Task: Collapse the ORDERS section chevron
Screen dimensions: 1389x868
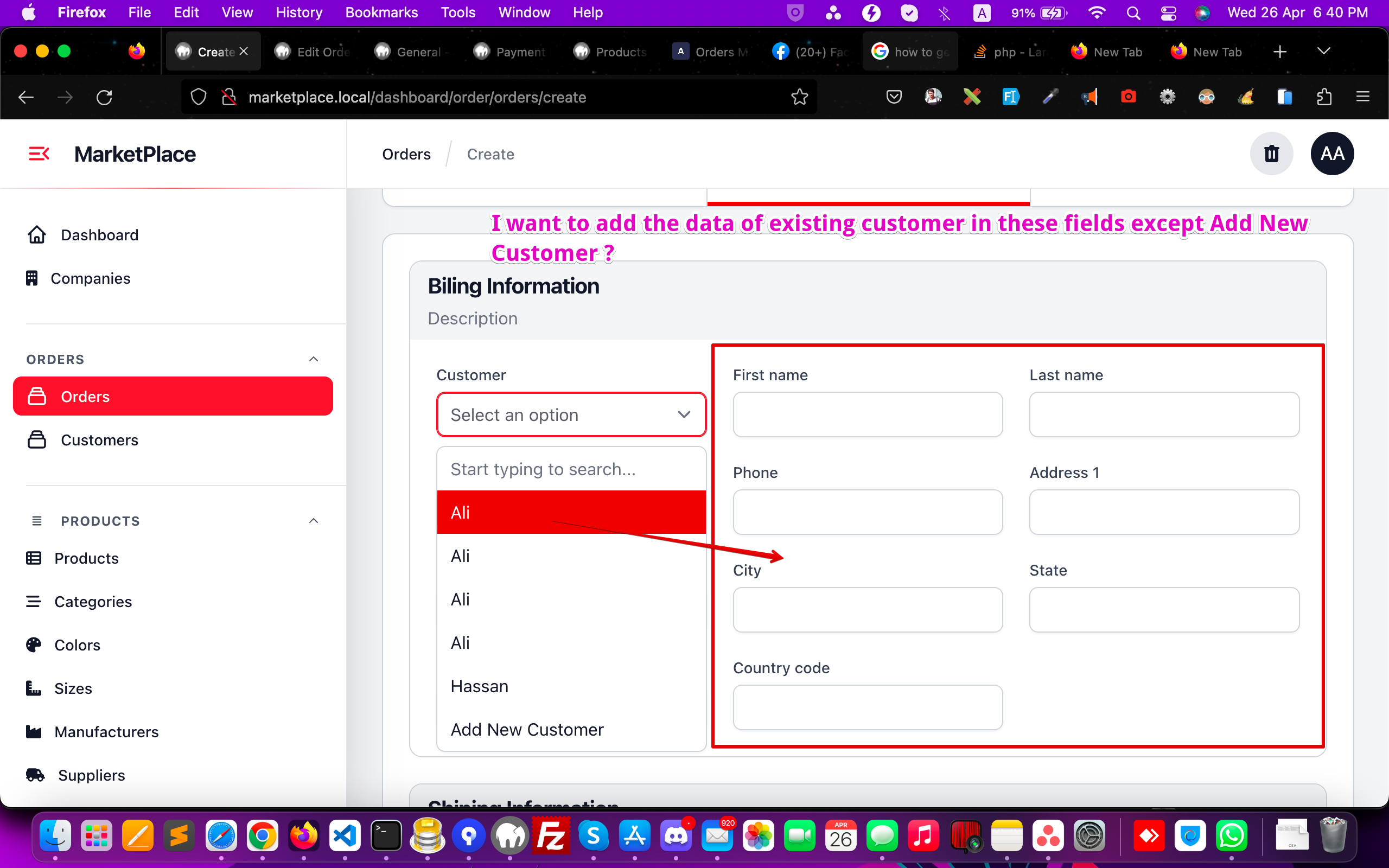Action: [x=313, y=358]
